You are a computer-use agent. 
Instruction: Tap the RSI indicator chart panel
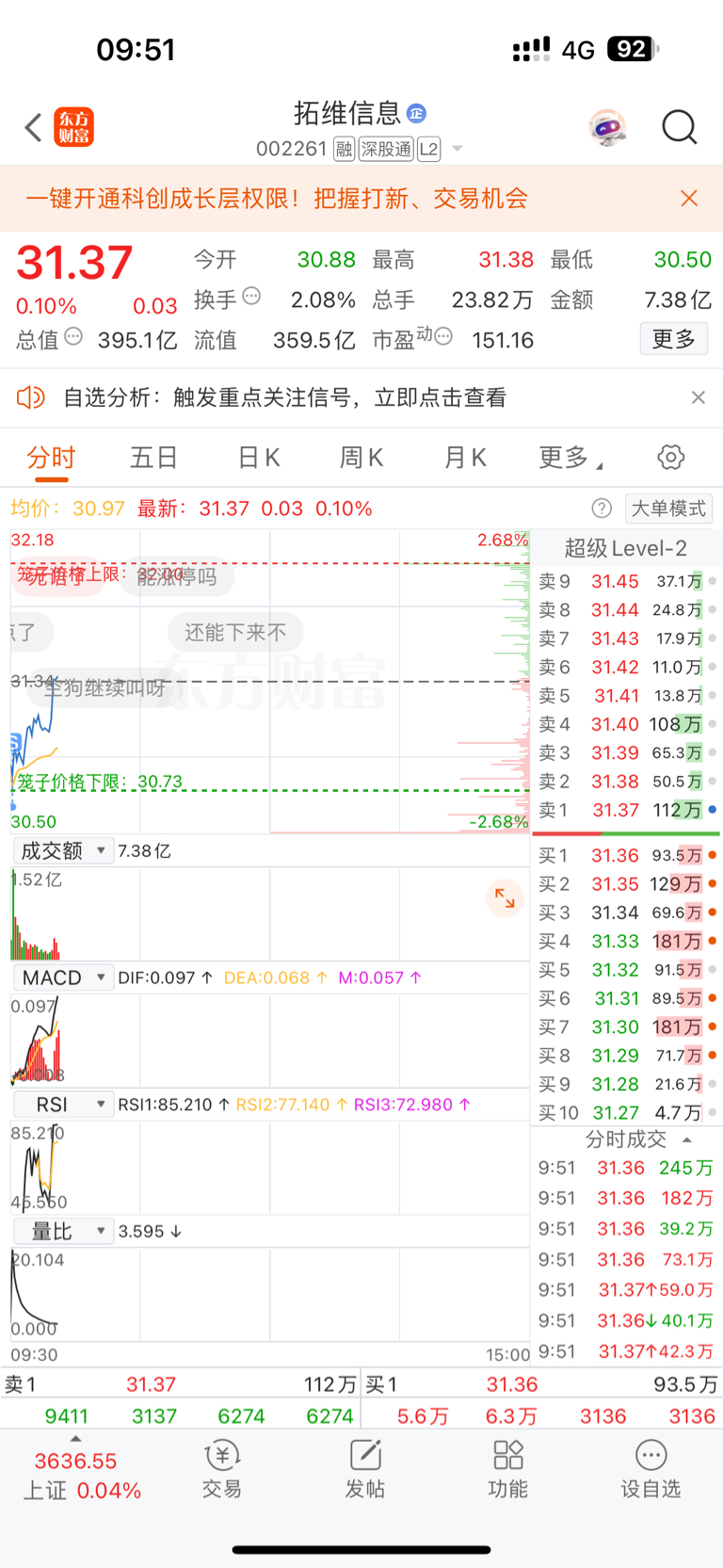[x=270, y=1168]
